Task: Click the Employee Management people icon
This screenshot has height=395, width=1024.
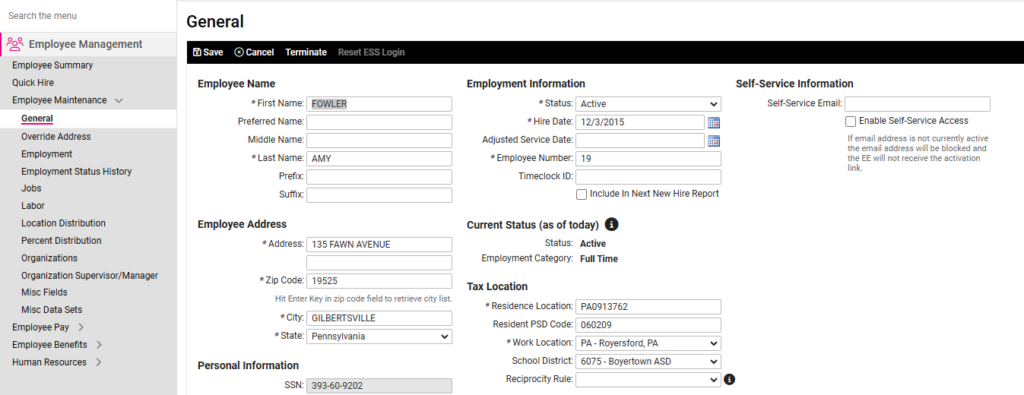Action: (15, 44)
